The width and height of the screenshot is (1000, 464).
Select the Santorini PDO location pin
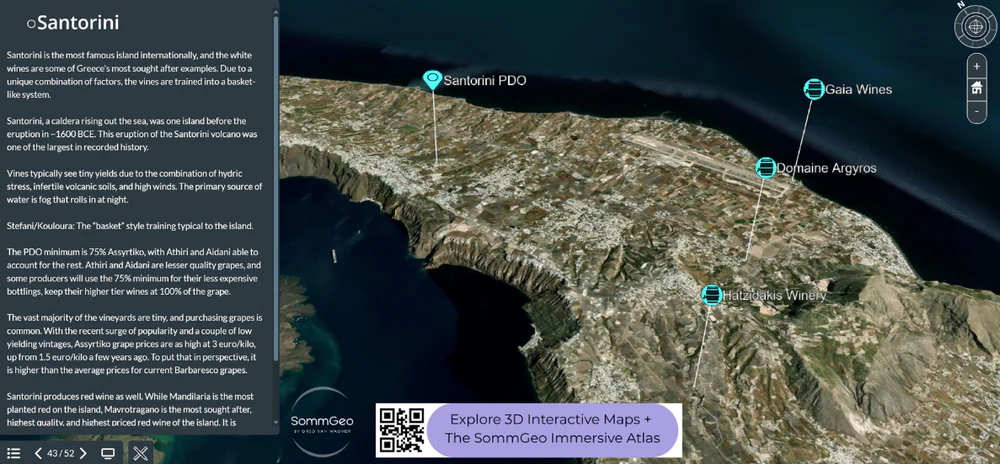click(x=432, y=80)
